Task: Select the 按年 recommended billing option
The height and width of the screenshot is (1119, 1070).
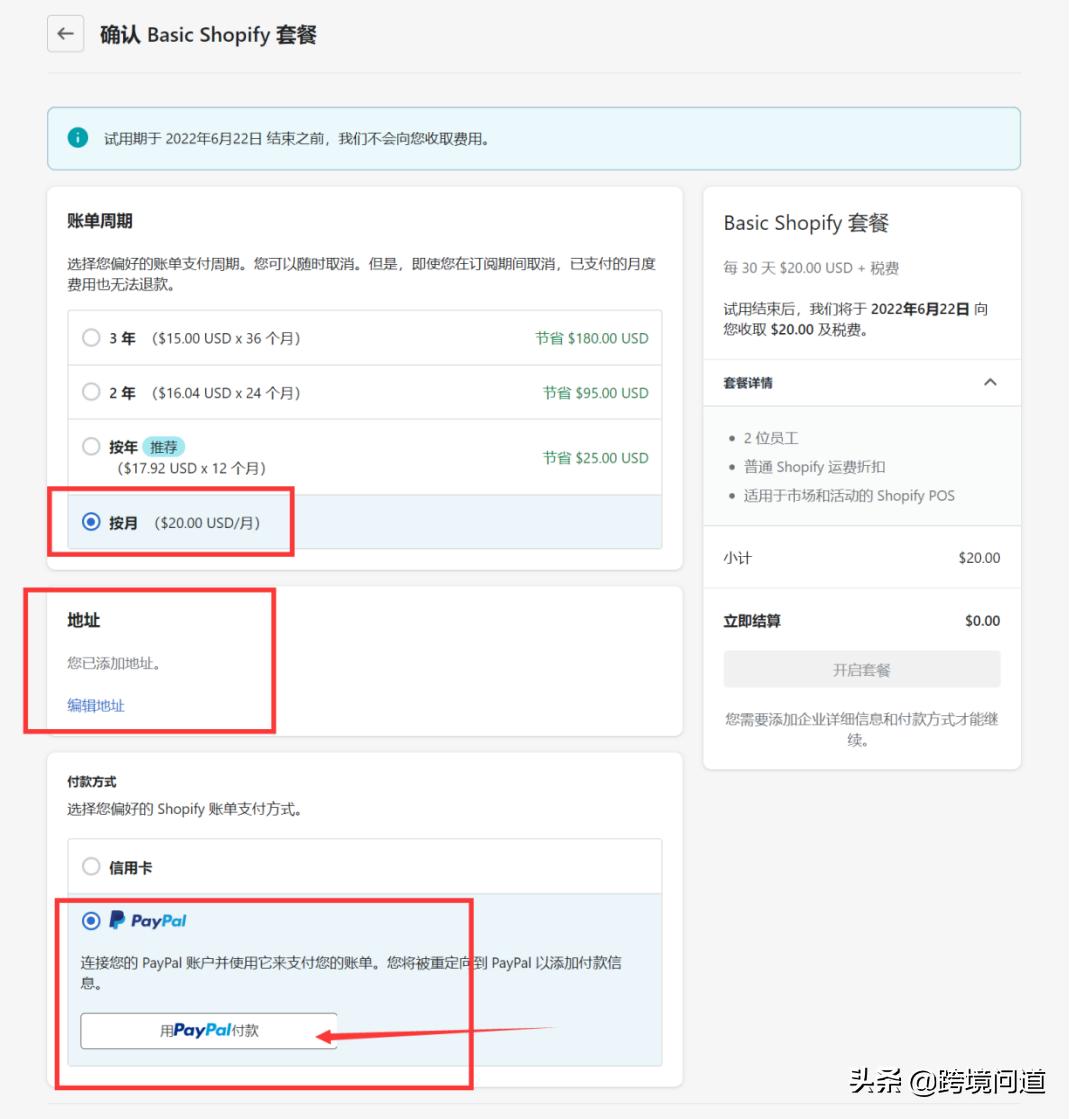Action: 91,446
